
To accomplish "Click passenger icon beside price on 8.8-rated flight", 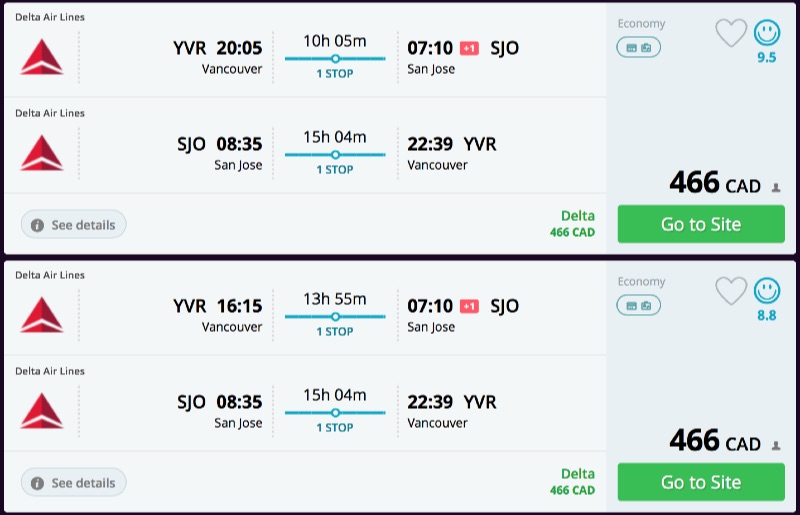I will 775,445.
